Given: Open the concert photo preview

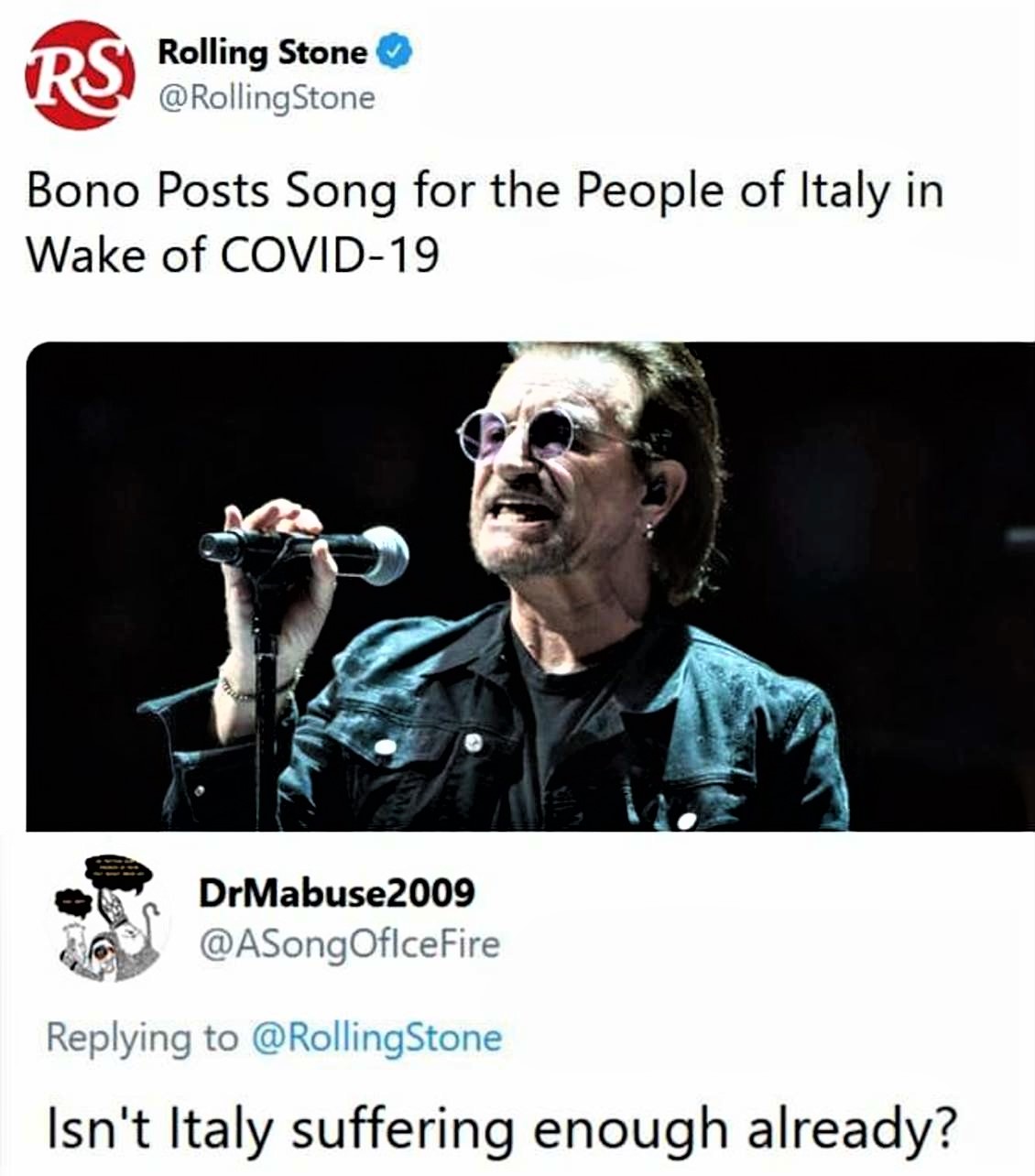Looking at the screenshot, I should [x=529, y=586].
